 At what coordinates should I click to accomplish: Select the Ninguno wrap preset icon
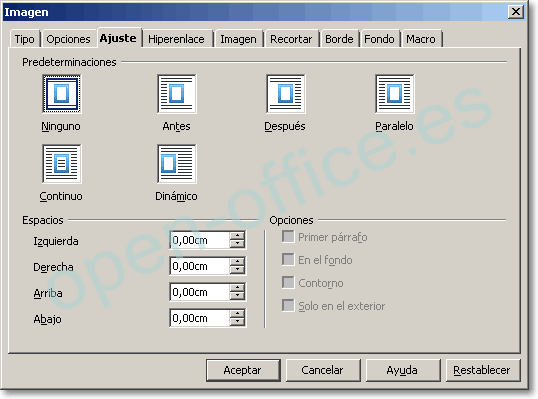click(x=62, y=94)
